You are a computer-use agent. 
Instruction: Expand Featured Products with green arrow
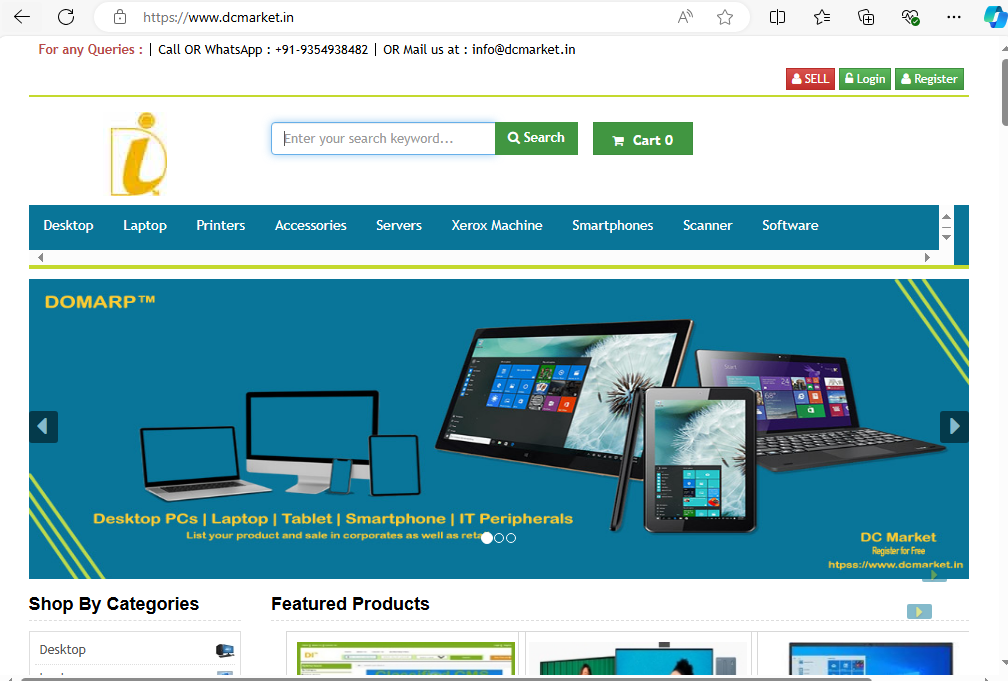919,611
